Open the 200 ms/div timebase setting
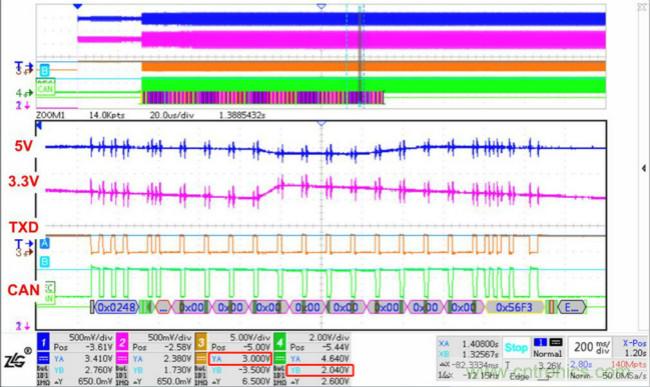This screenshot has width=650, height=387. (592, 347)
